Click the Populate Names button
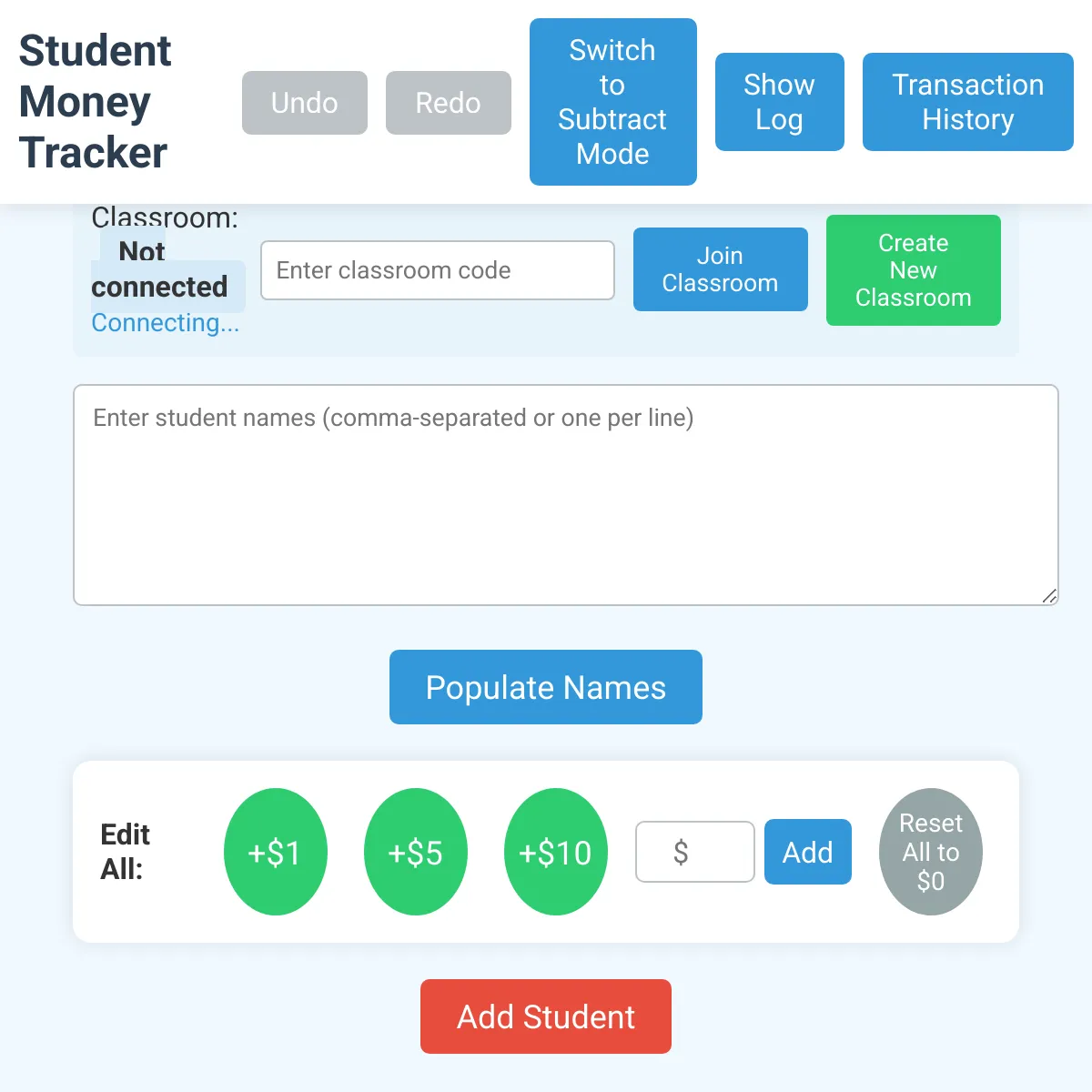The height and width of the screenshot is (1092, 1092). 546,687
